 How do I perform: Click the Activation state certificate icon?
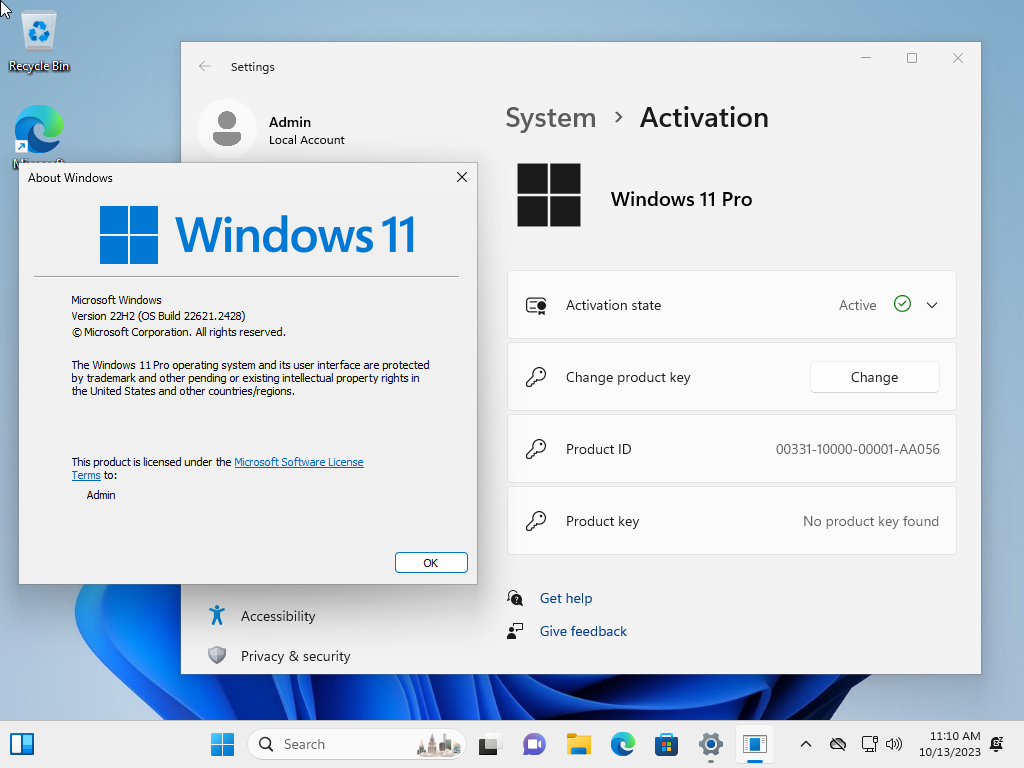tap(536, 306)
